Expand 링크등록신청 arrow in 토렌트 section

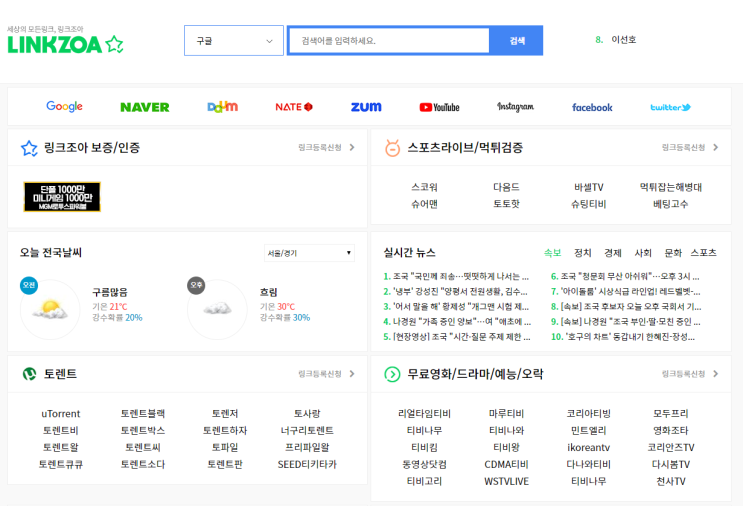click(352, 374)
